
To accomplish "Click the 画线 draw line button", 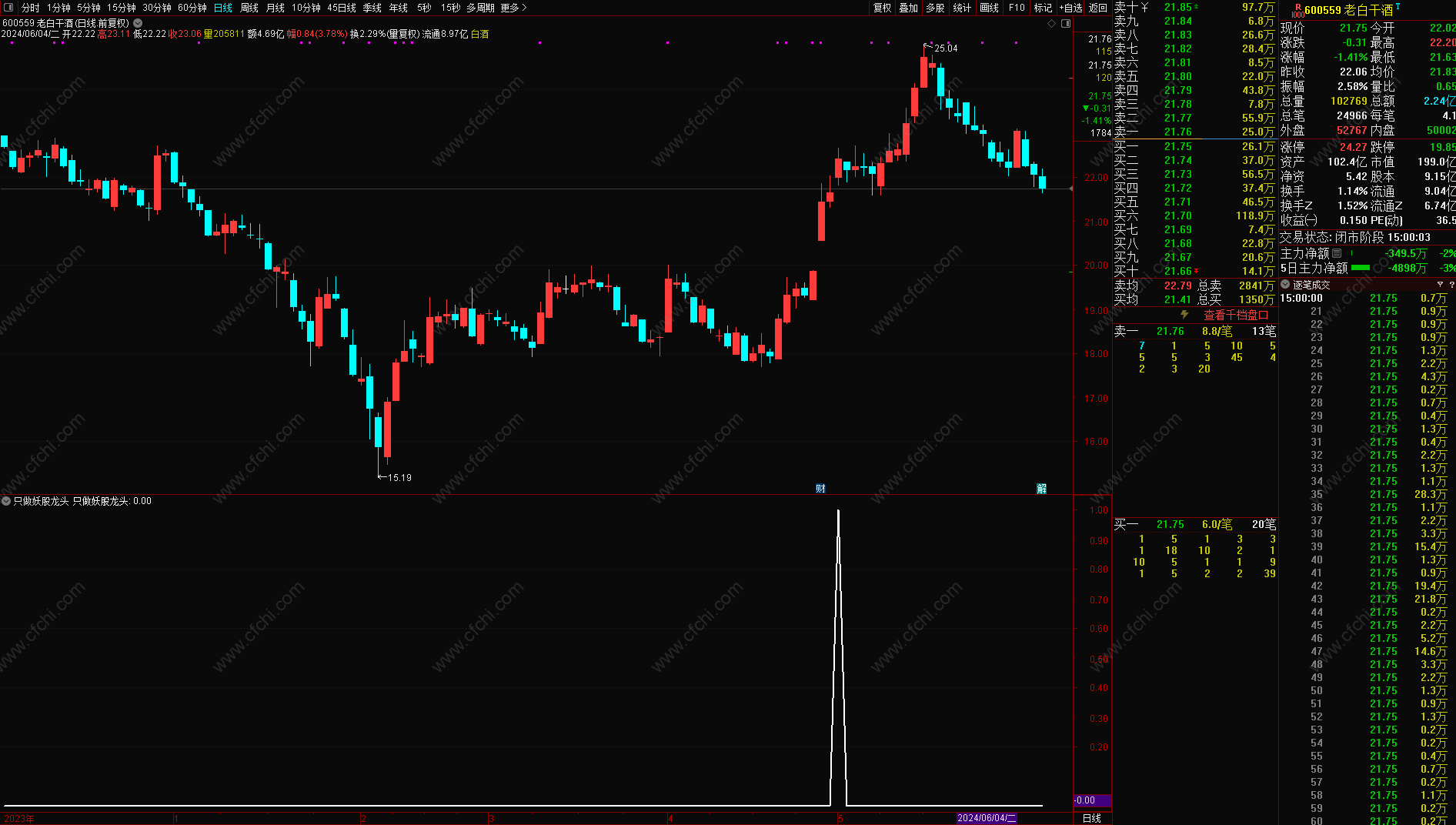I will (x=990, y=8).
